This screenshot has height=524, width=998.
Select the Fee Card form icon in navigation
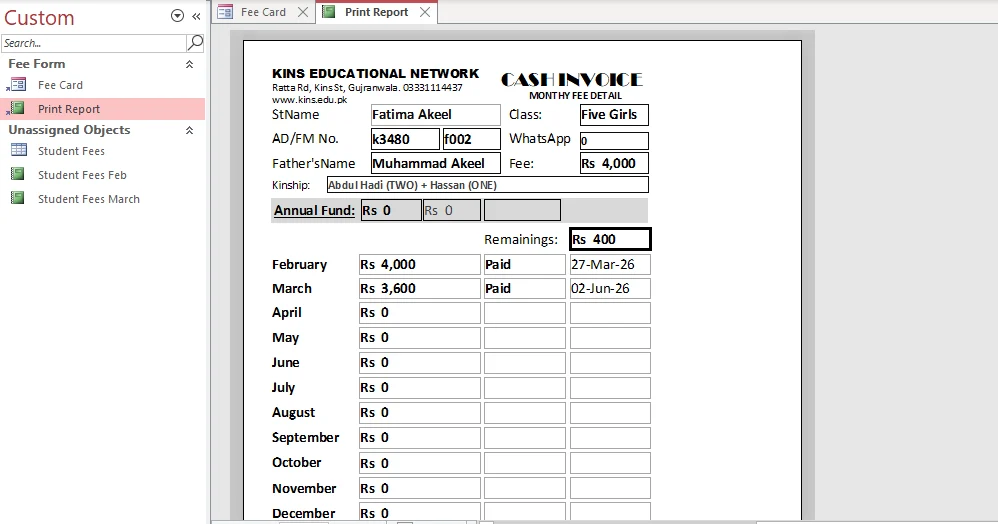[18, 85]
